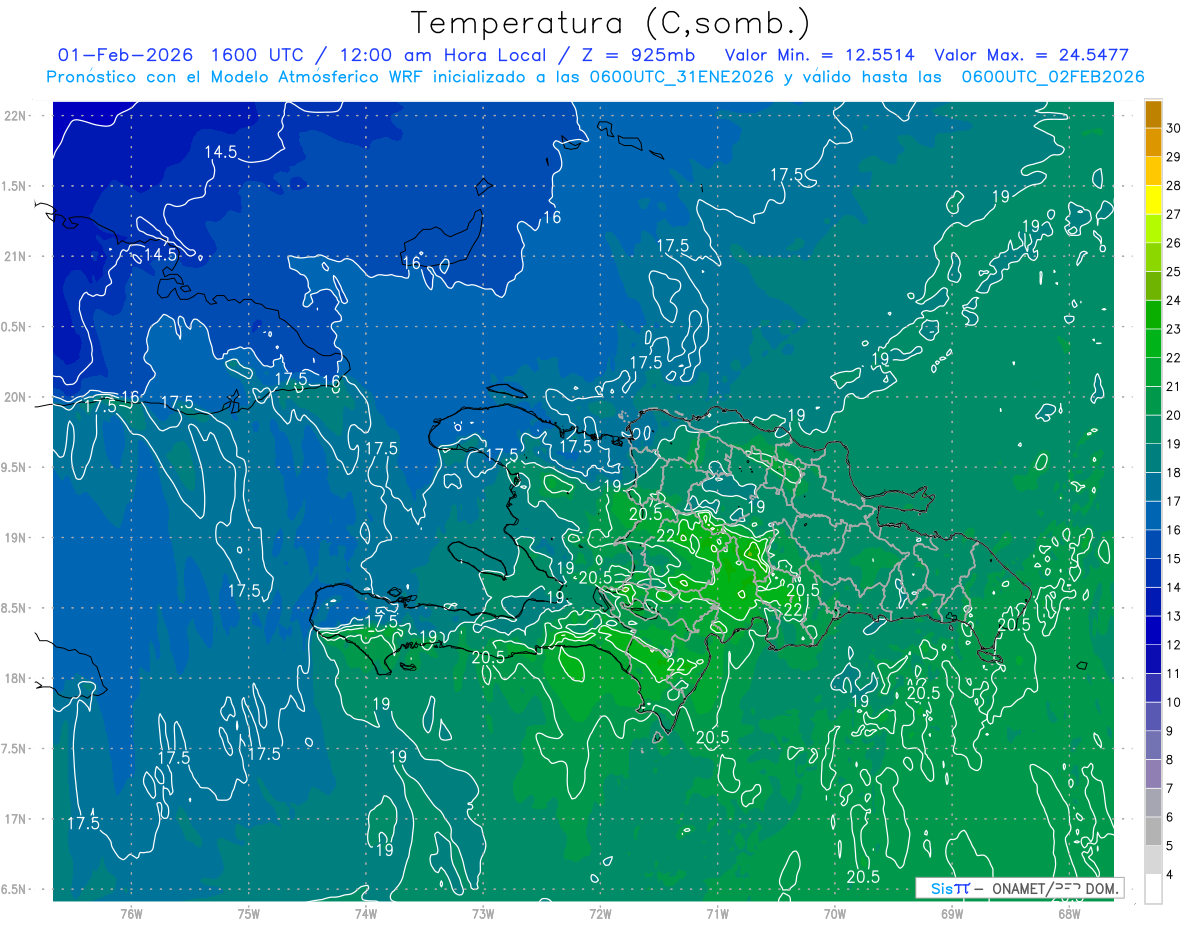Select the 'Z = 925mb' pressure level text
The height and width of the screenshot is (927, 1200).
tap(637, 56)
